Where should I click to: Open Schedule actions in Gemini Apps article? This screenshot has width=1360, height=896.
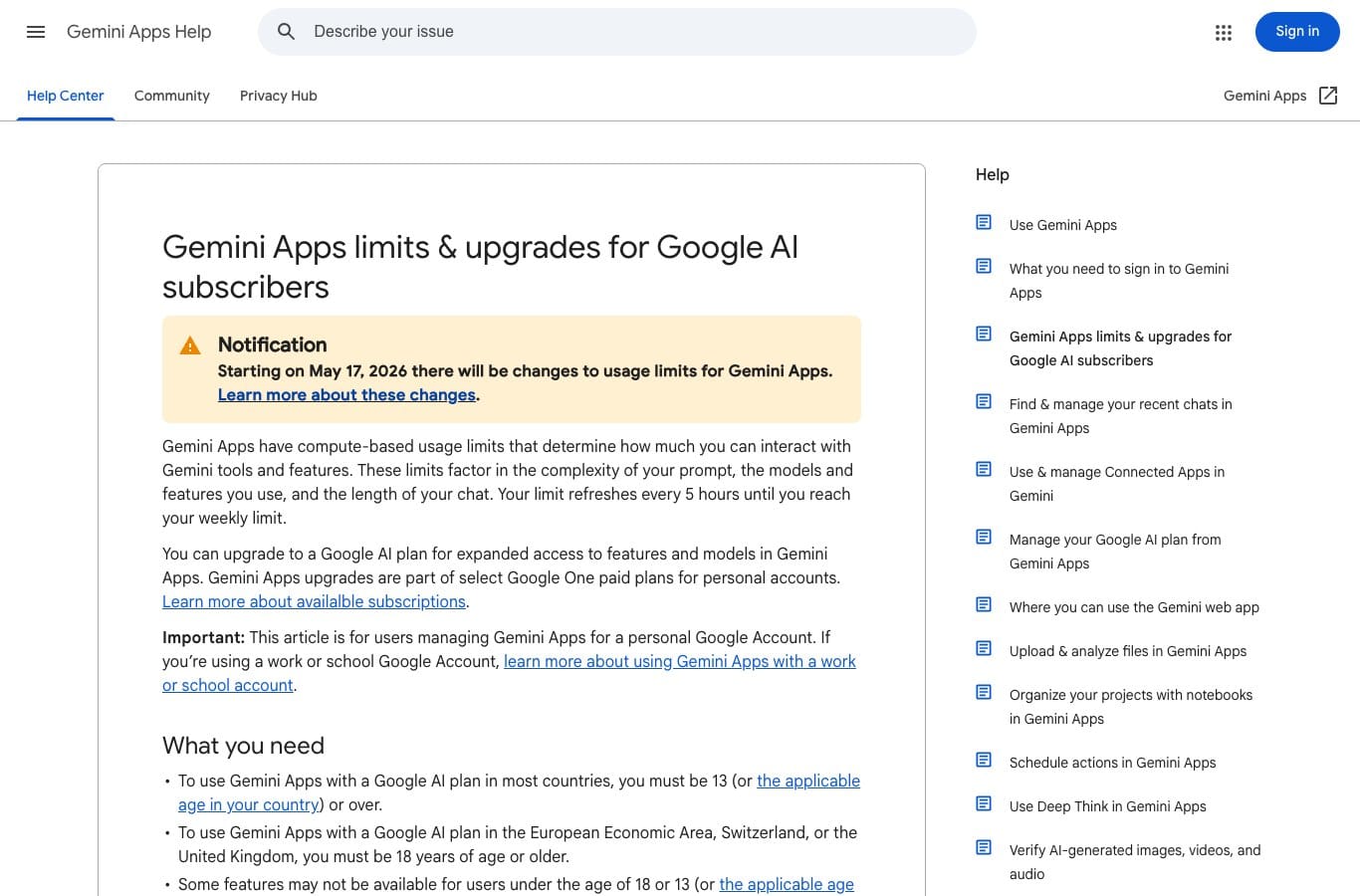1113,763
